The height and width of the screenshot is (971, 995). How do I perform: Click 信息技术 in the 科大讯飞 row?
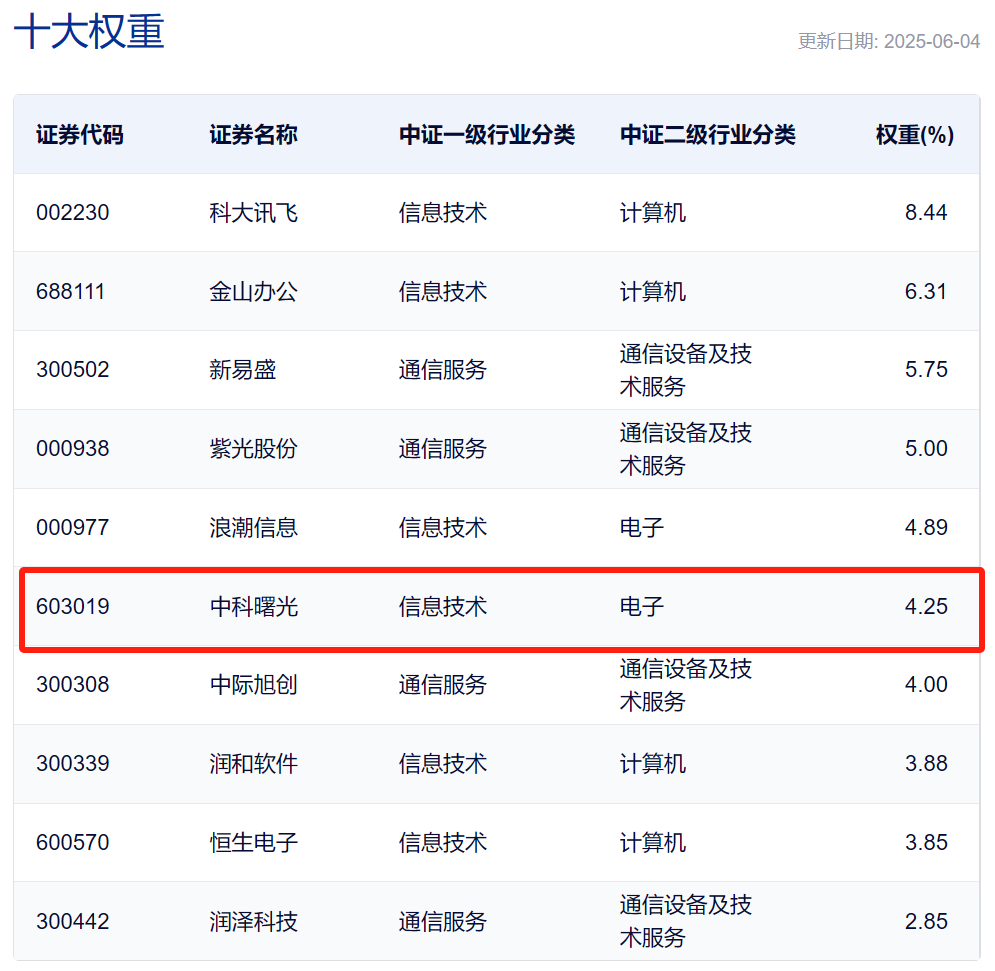442,213
